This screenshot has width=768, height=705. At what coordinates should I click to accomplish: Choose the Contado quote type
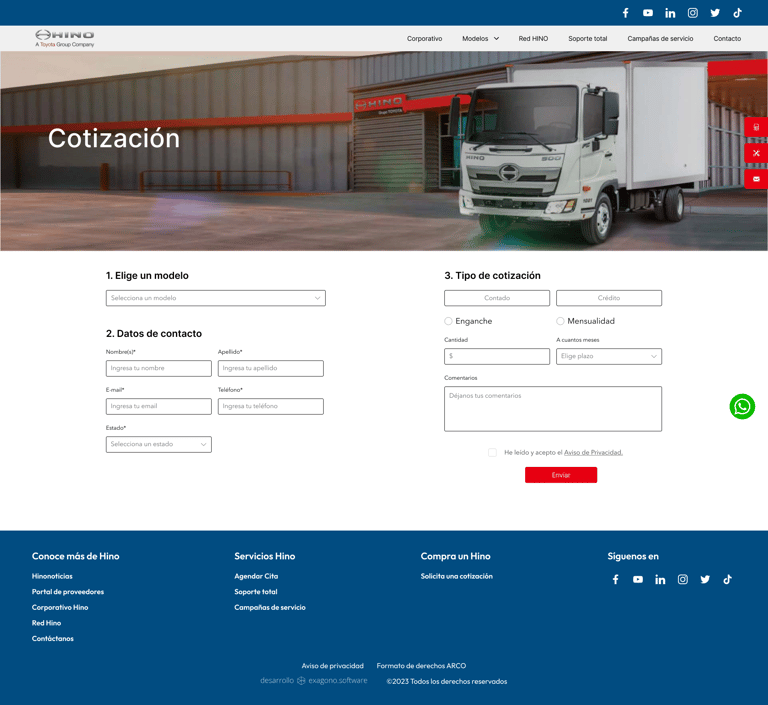click(497, 298)
